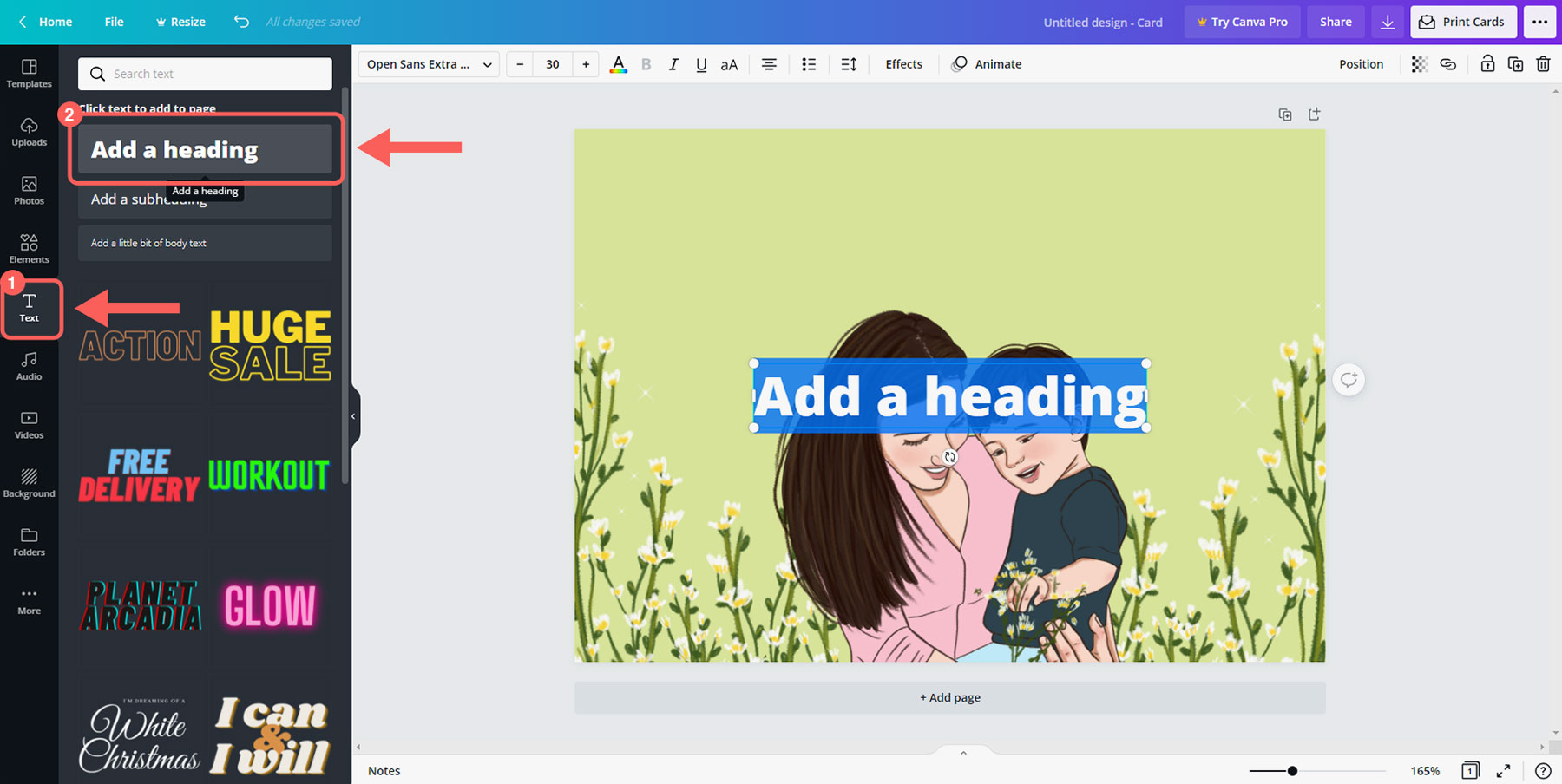
Task: Click the Share button
Action: (x=1336, y=22)
